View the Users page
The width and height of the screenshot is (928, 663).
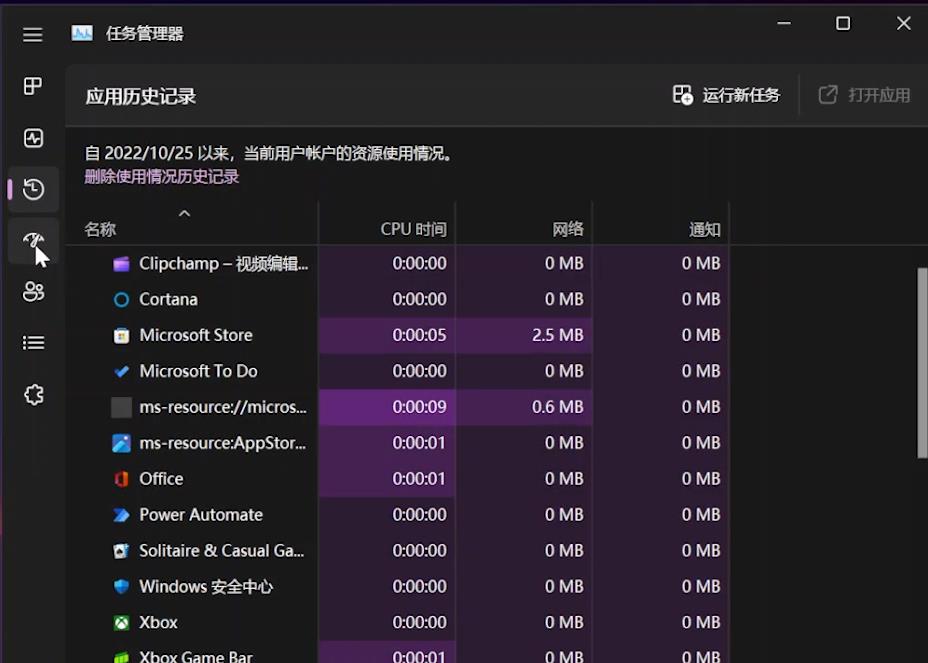tap(32, 291)
